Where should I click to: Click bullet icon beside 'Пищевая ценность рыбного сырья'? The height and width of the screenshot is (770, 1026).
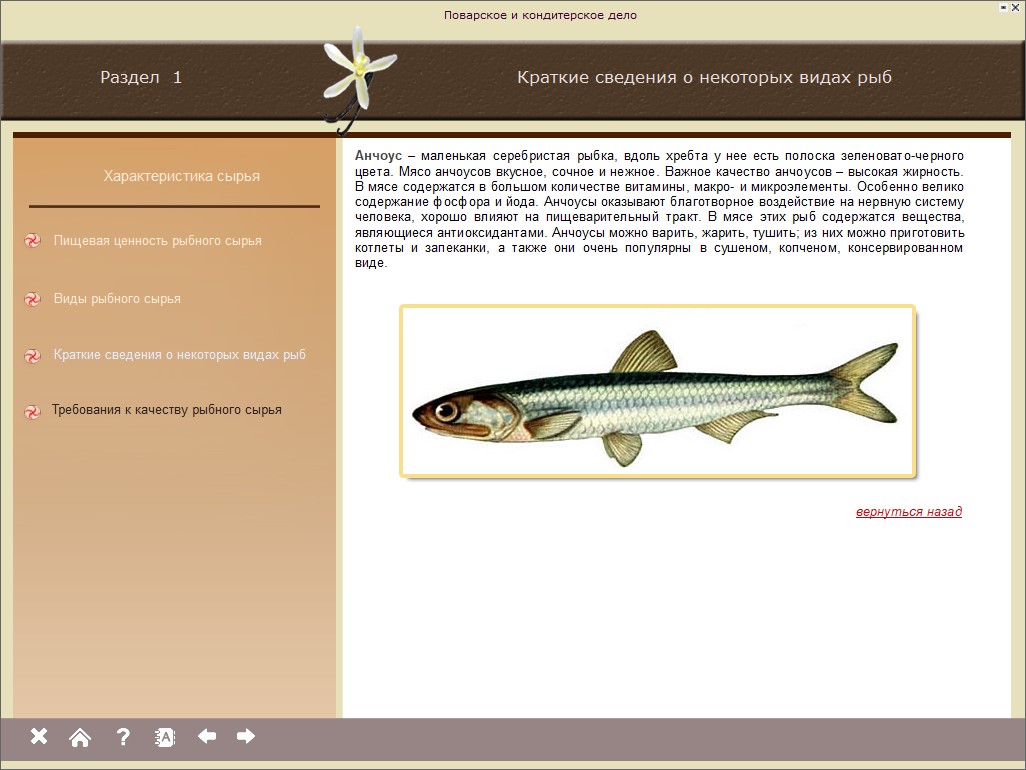click(x=32, y=241)
